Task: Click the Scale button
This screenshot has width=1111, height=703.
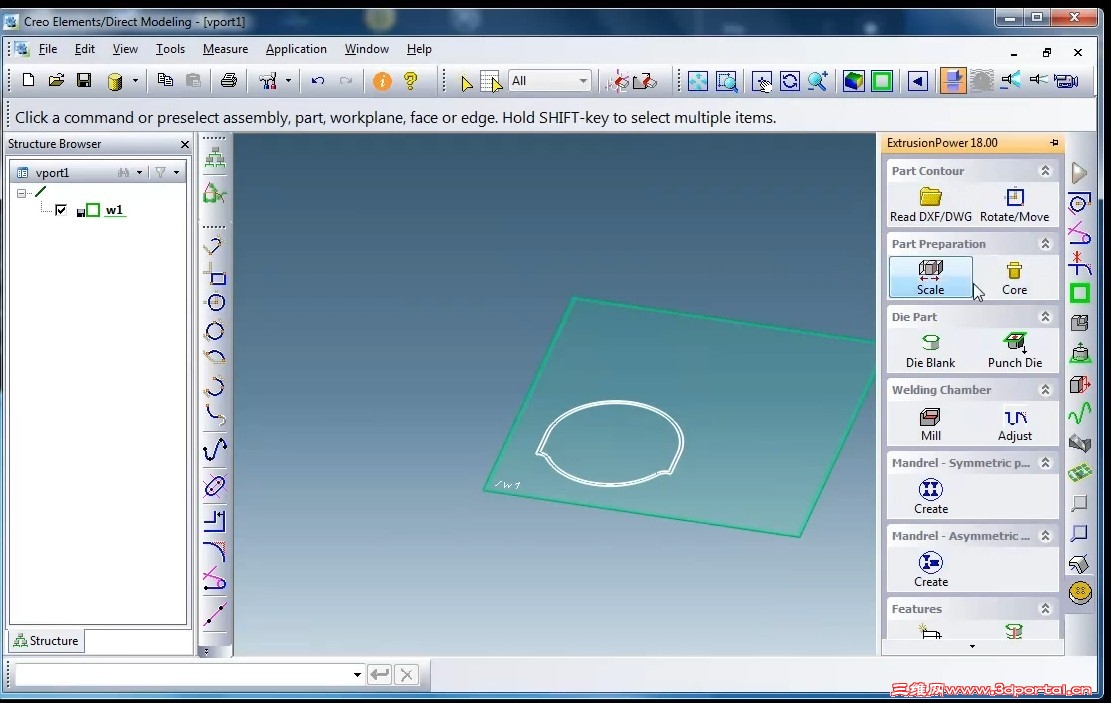Action: (x=930, y=277)
